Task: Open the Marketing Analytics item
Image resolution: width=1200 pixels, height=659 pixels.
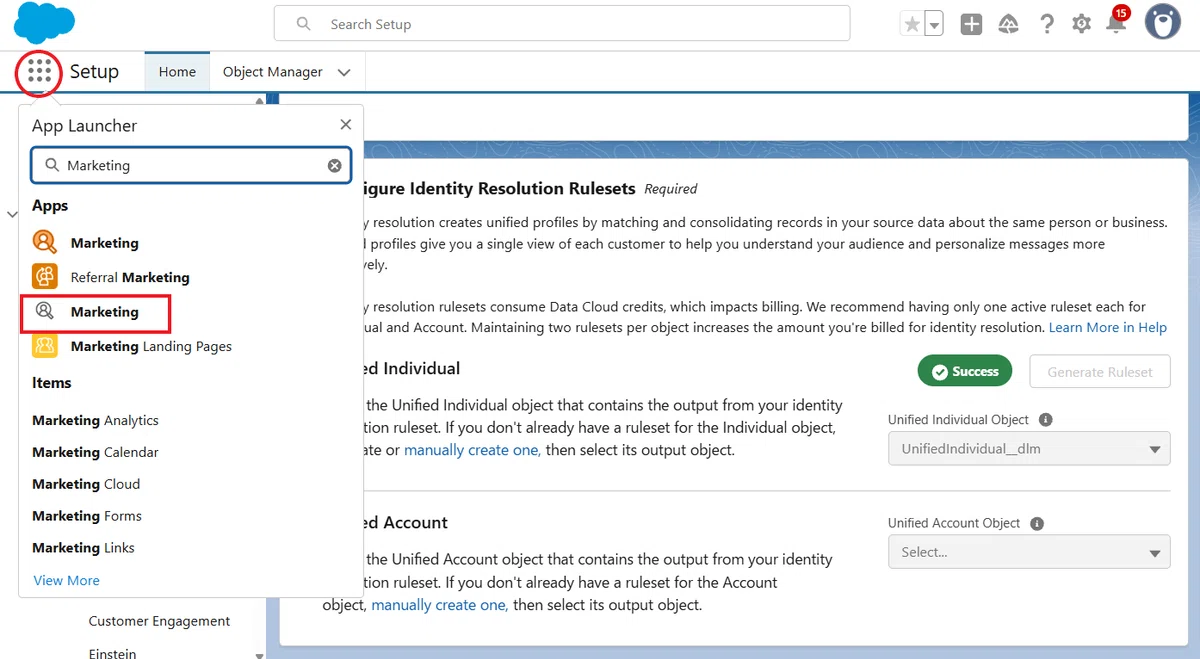Action: click(x=95, y=420)
